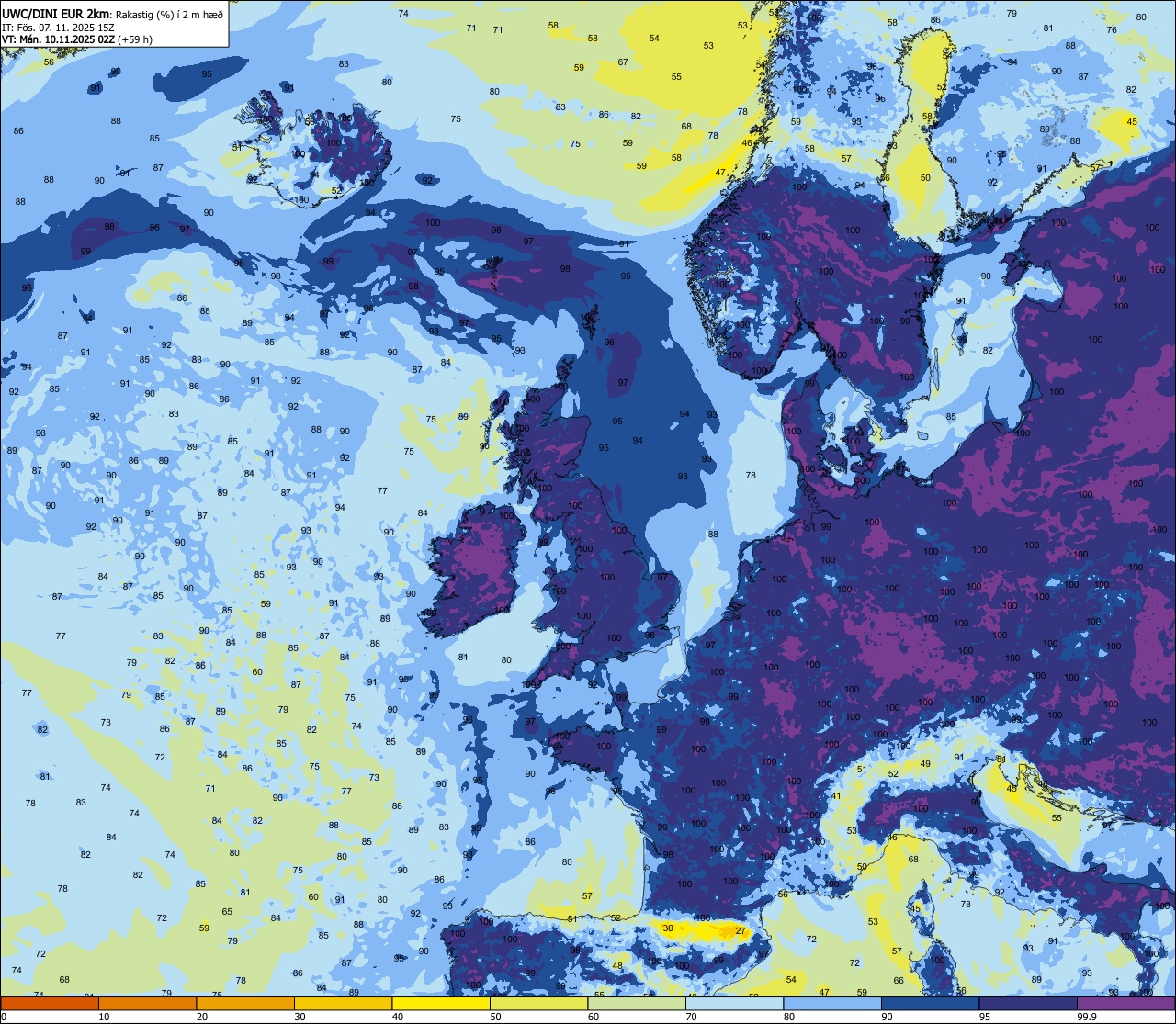Click the '10' tick label on legend bar
The height and width of the screenshot is (1024, 1176).
pyautogui.click(x=104, y=1017)
